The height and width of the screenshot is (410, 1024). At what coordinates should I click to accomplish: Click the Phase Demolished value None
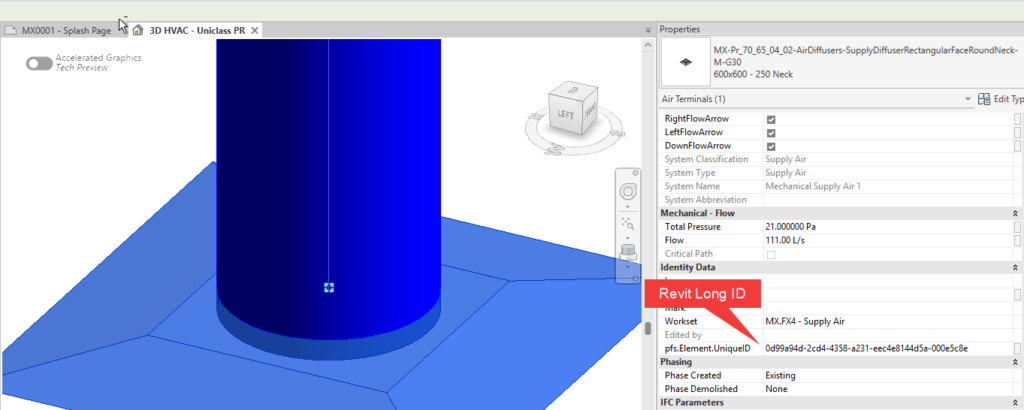(776, 389)
